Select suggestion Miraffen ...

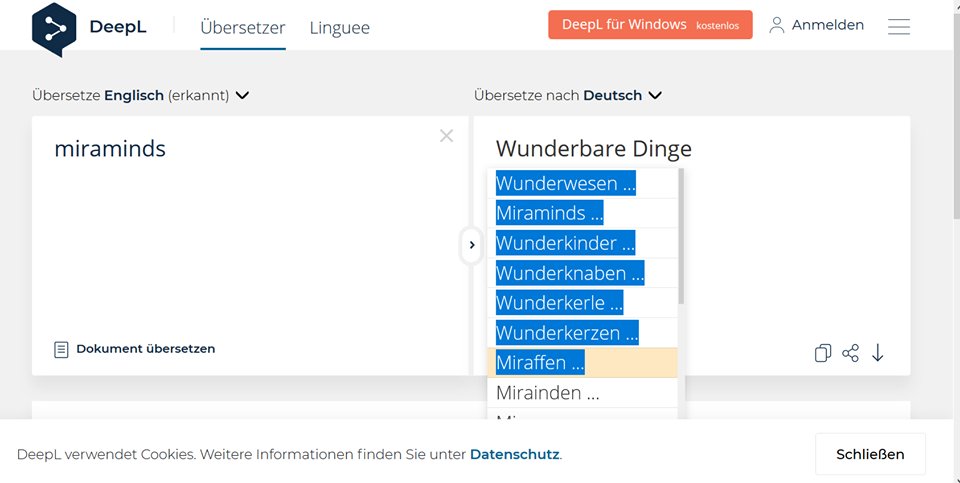[582, 362]
